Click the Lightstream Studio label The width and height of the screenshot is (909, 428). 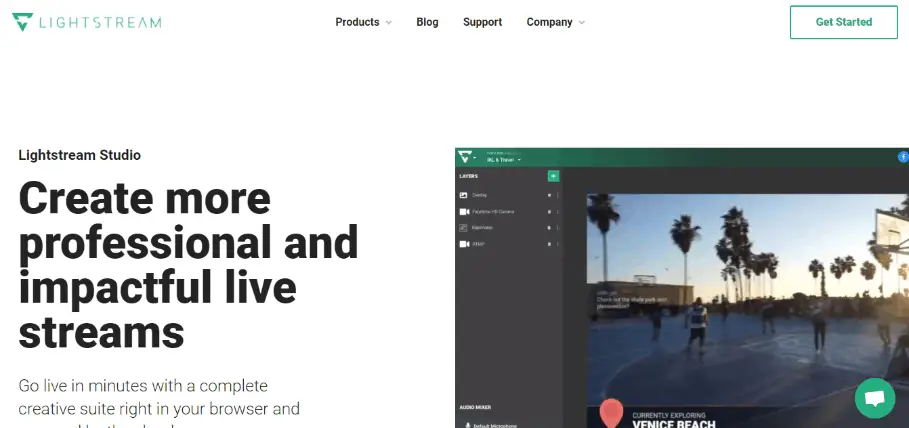click(x=79, y=155)
